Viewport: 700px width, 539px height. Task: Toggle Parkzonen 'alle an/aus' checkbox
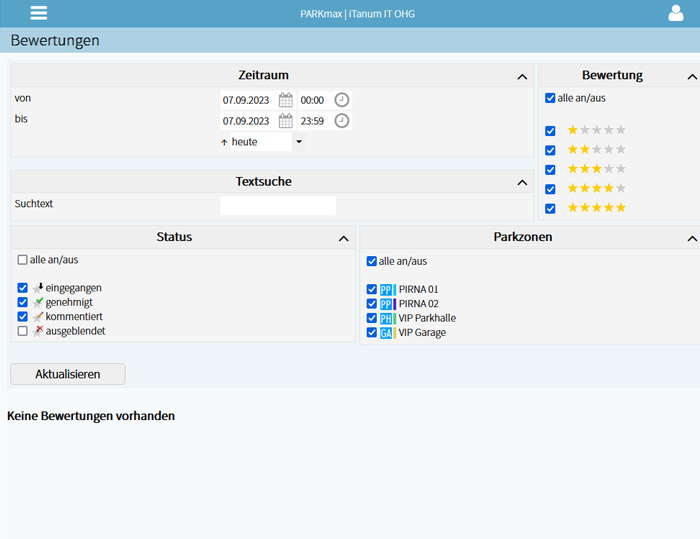tap(371, 261)
